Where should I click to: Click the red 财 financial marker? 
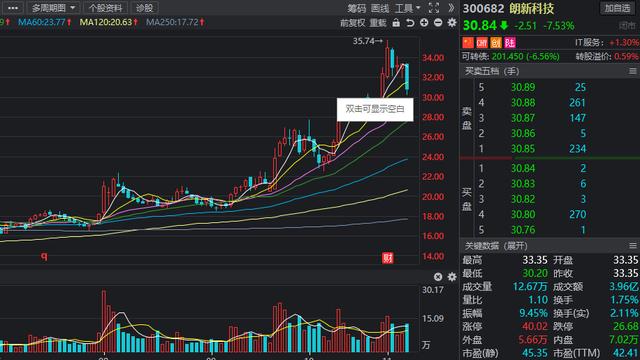tap(387, 258)
